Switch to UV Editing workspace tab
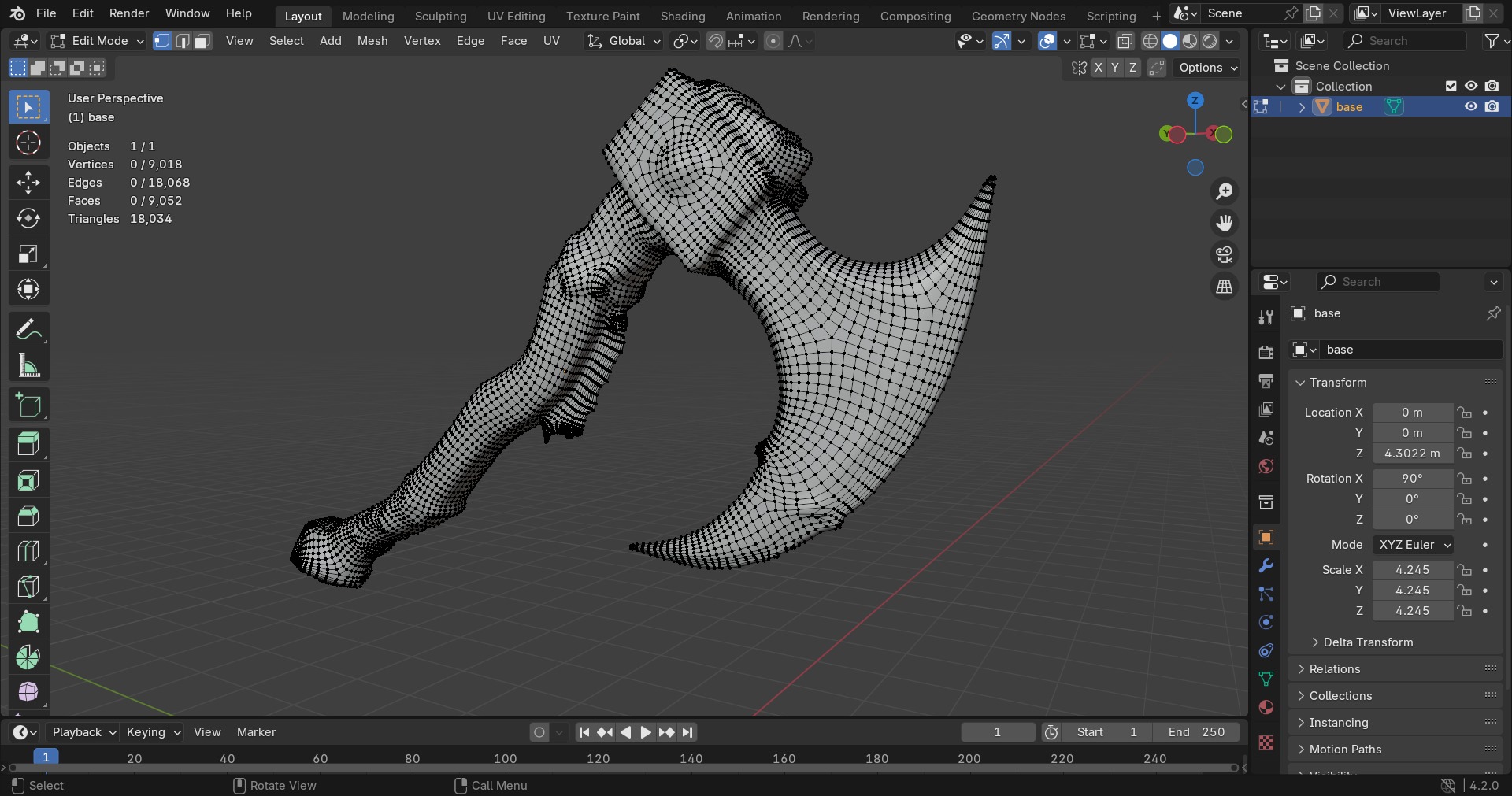Screen dimensions: 1512x796 [x=516, y=16]
